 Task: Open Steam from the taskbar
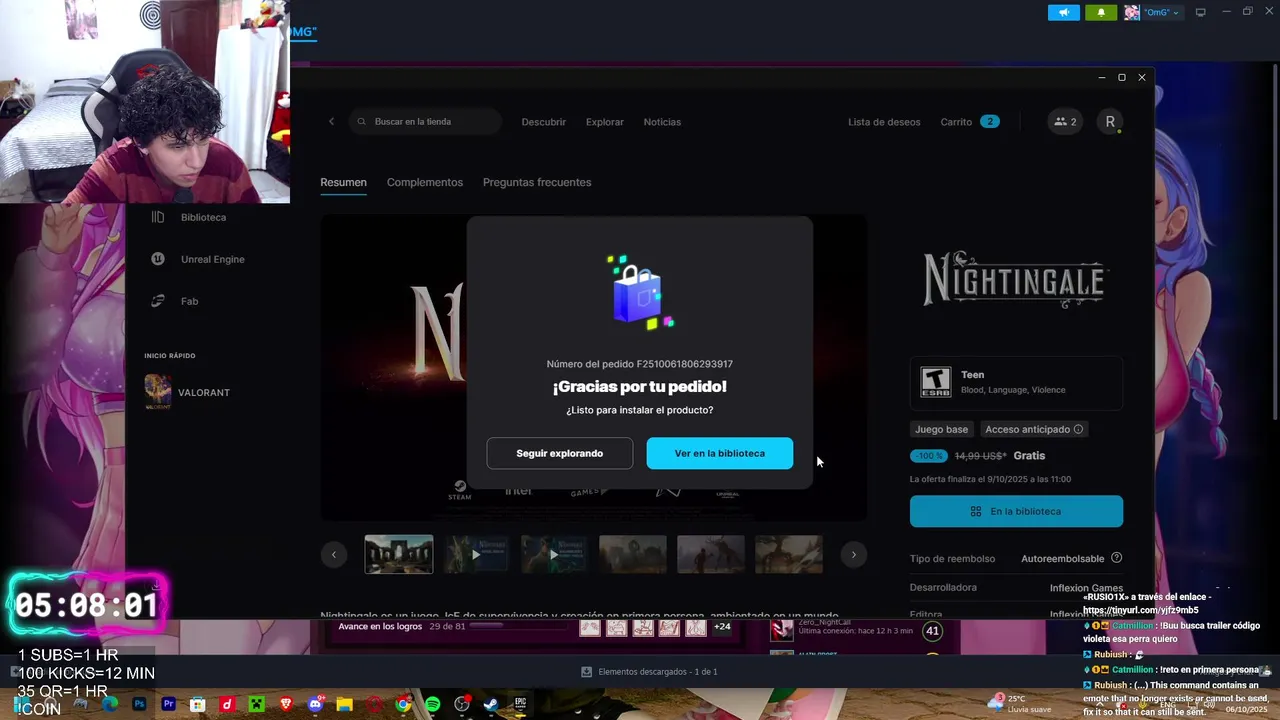[491, 704]
